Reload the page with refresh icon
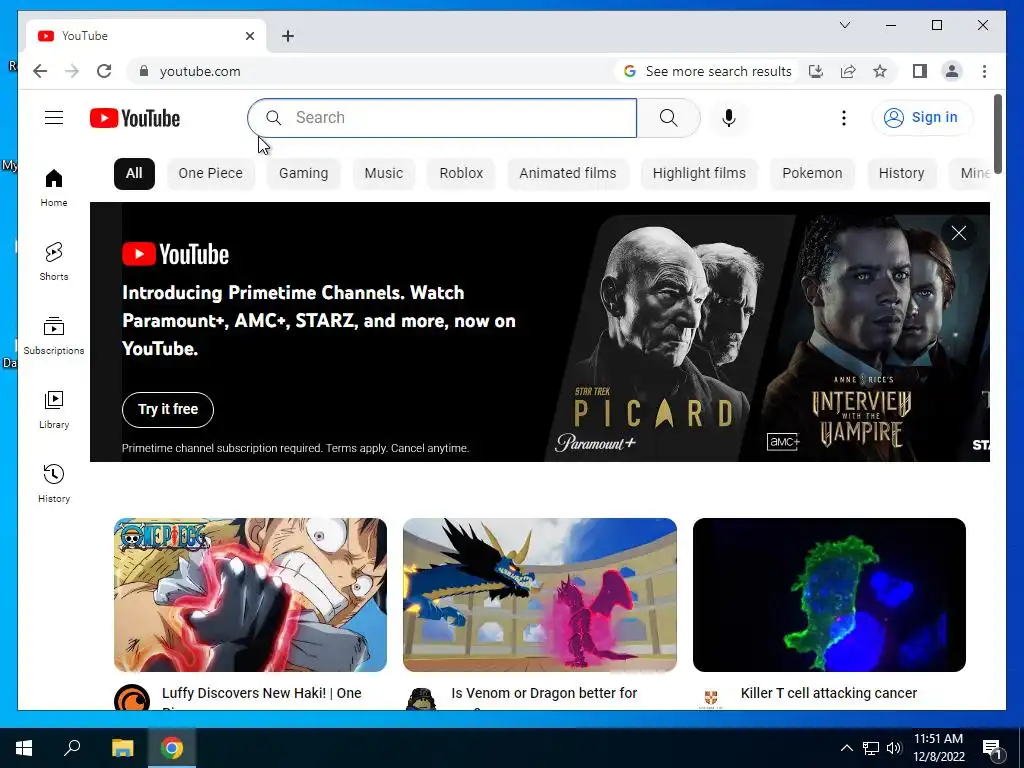 104,71
